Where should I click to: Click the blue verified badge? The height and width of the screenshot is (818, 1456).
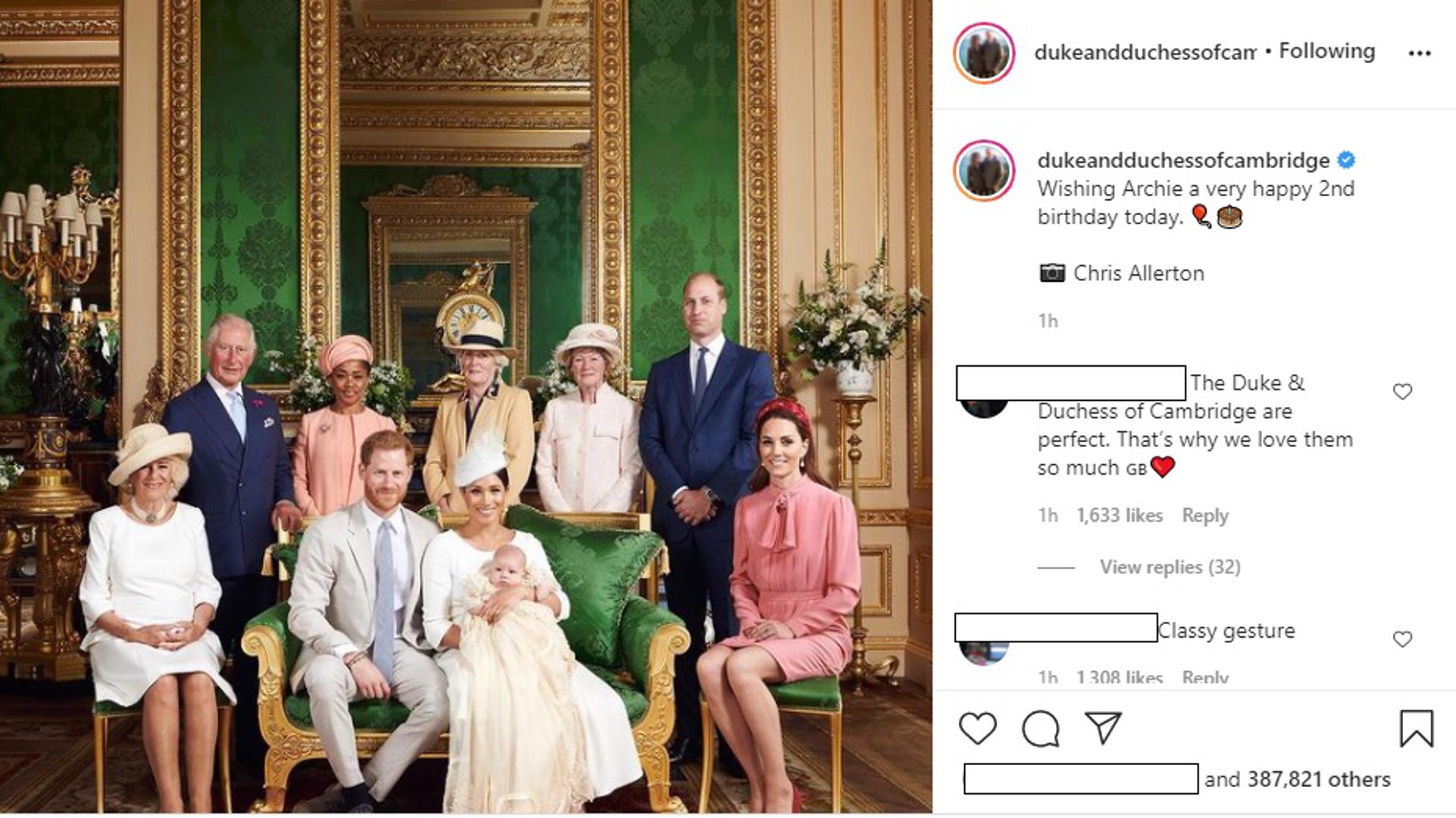pyautogui.click(x=1346, y=161)
